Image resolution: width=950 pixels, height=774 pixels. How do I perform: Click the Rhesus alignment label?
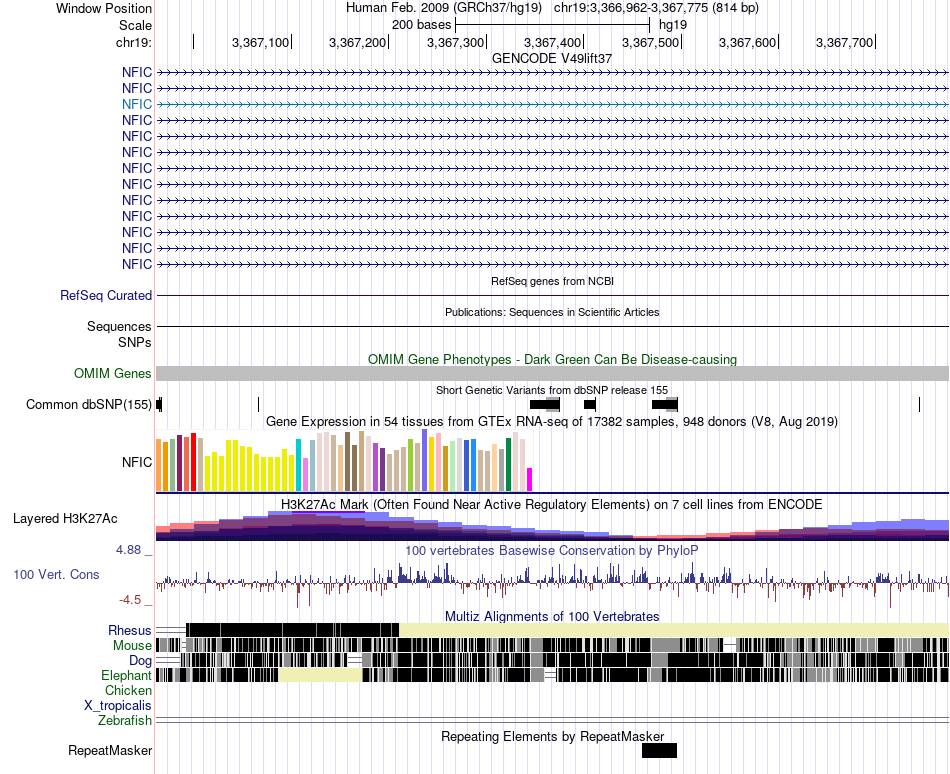(130, 630)
